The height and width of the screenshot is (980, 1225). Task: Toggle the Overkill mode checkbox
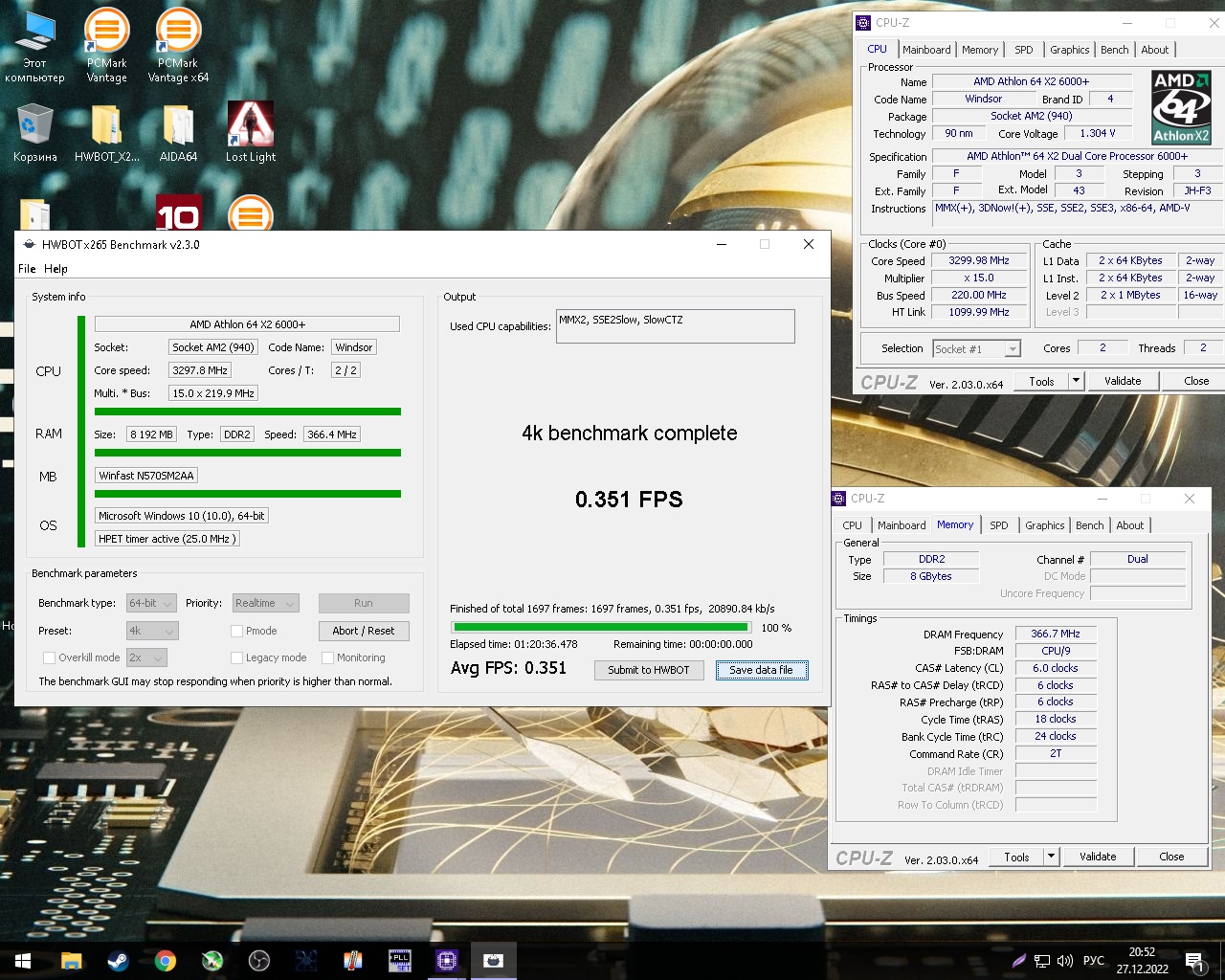49,657
